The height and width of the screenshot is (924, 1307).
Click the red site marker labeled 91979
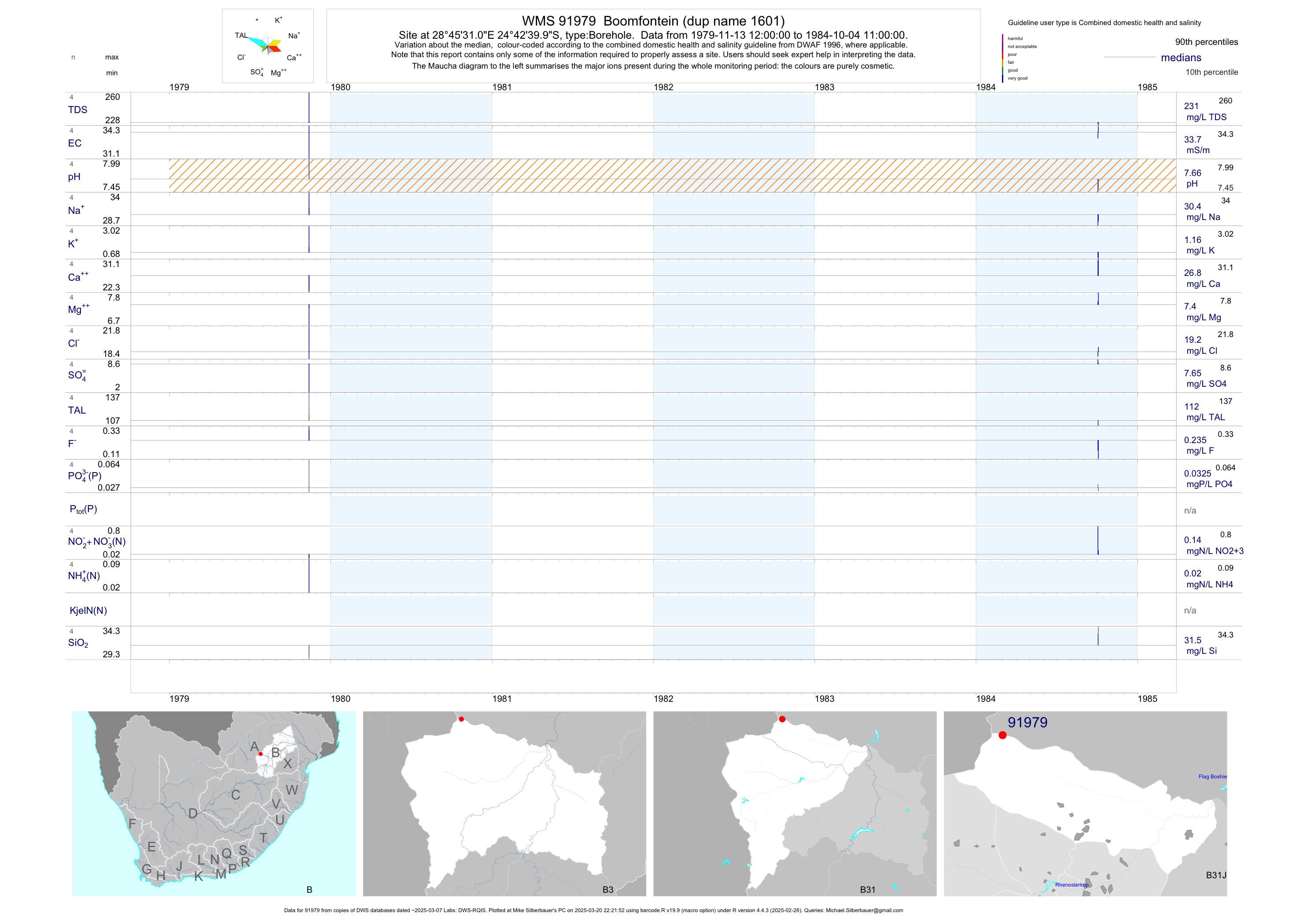(x=1002, y=735)
